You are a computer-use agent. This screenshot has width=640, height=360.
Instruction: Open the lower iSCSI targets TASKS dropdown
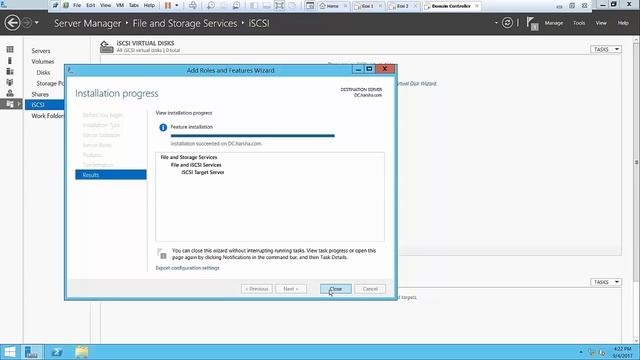(606, 282)
